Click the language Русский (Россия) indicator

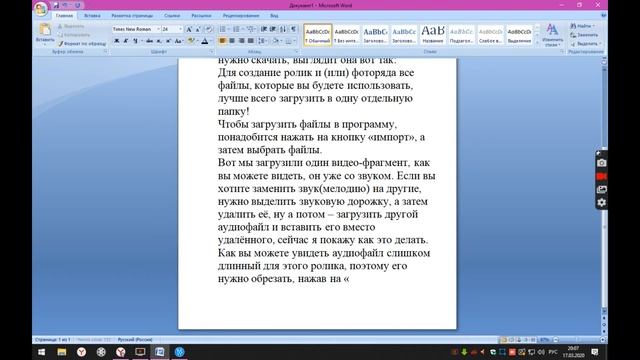coord(135,340)
